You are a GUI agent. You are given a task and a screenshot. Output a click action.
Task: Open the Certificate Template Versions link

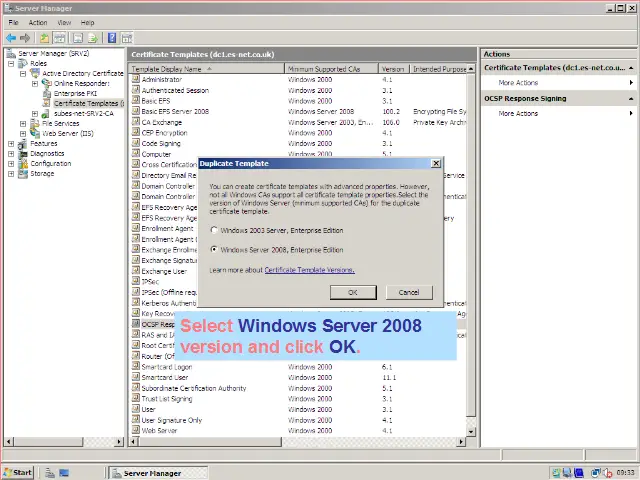[309, 270]
